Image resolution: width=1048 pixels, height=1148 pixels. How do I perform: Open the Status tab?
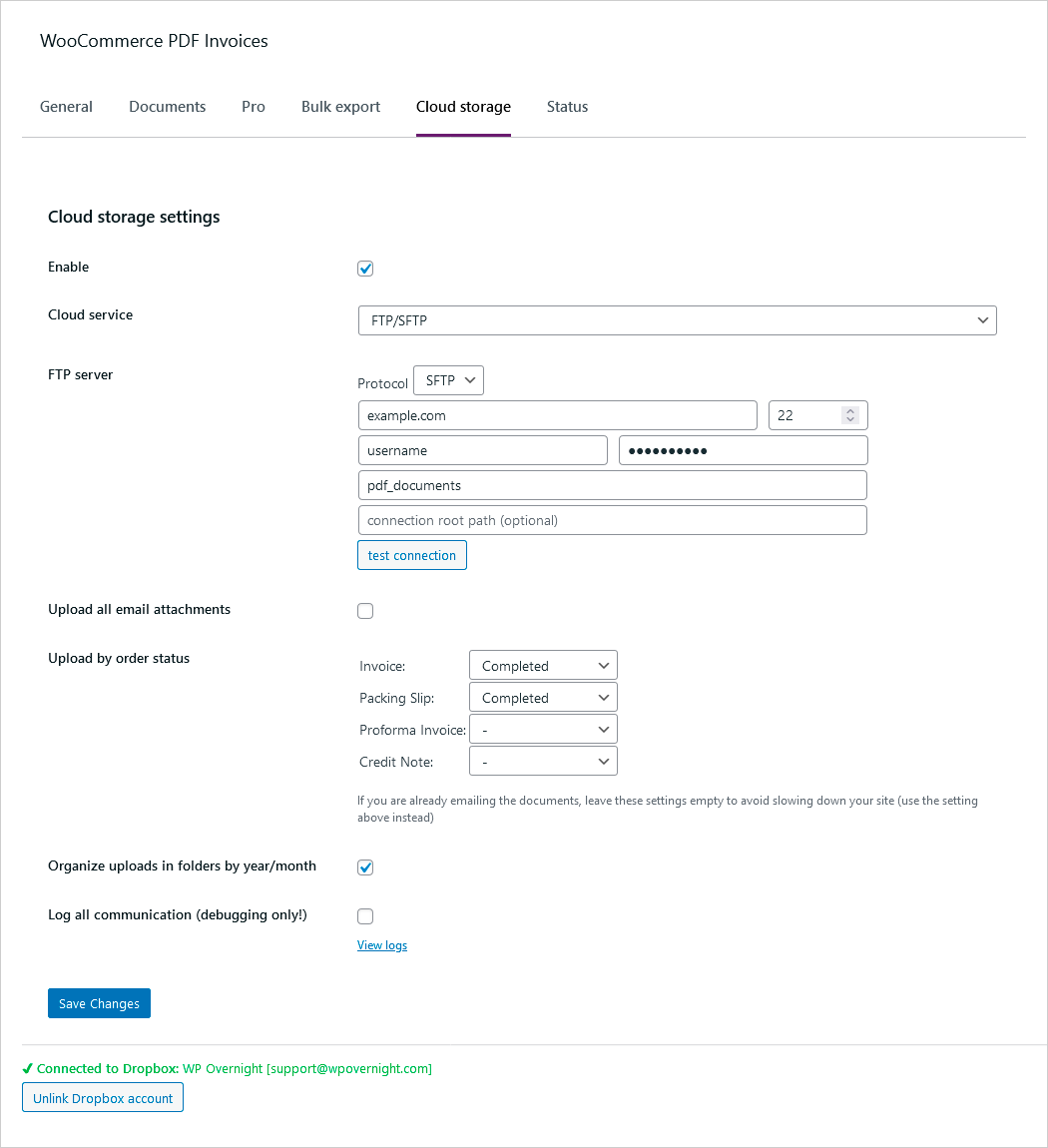567,107
